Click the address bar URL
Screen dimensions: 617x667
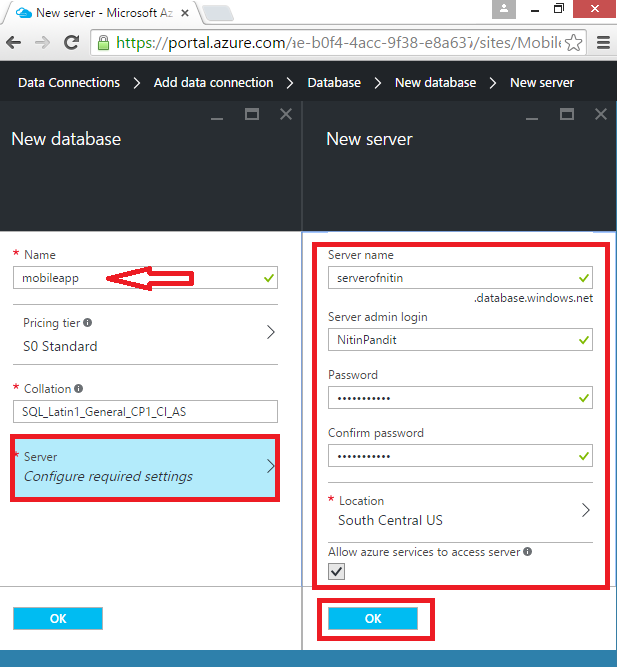point(336,43)
